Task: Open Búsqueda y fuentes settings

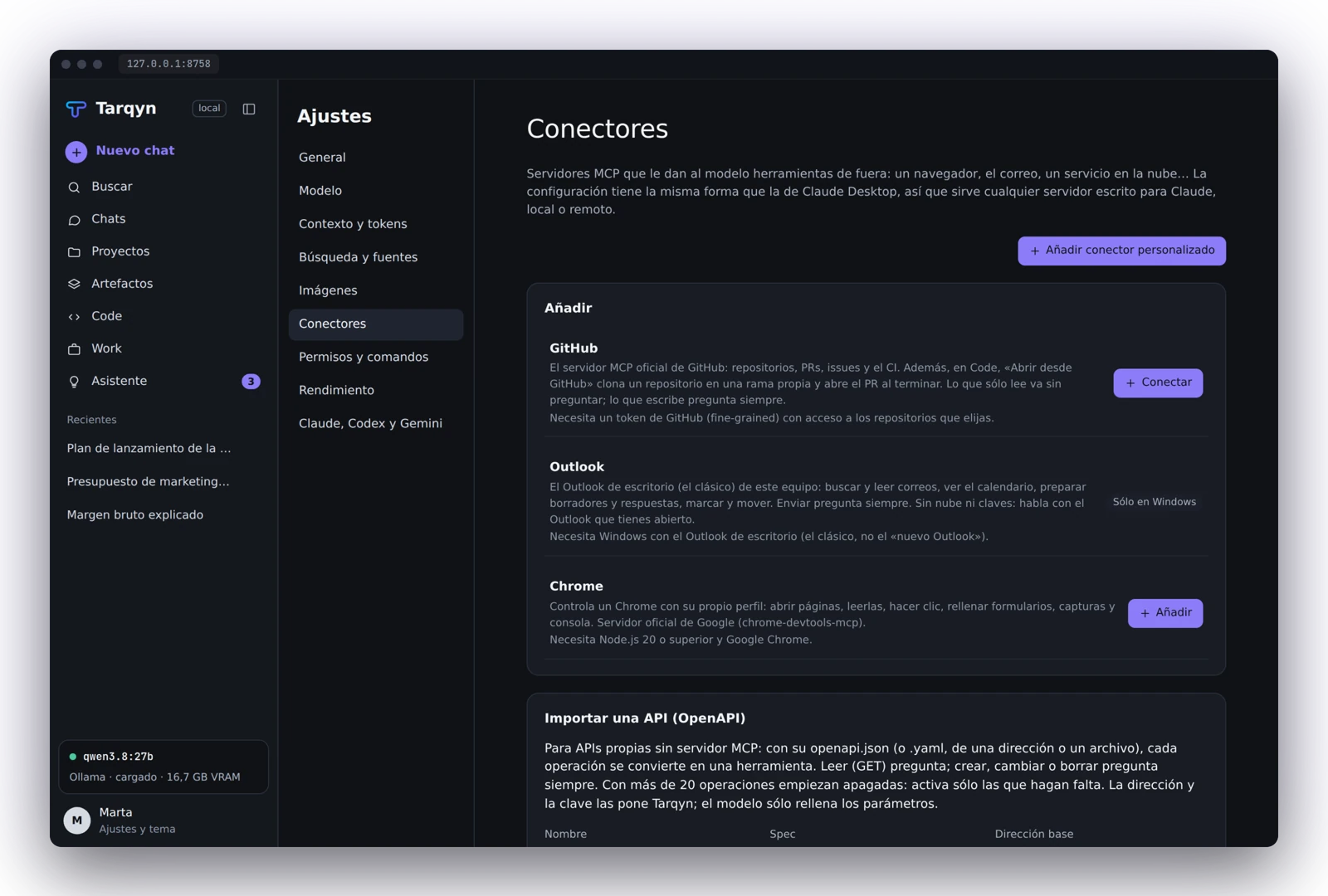Action: click(376, 257)
